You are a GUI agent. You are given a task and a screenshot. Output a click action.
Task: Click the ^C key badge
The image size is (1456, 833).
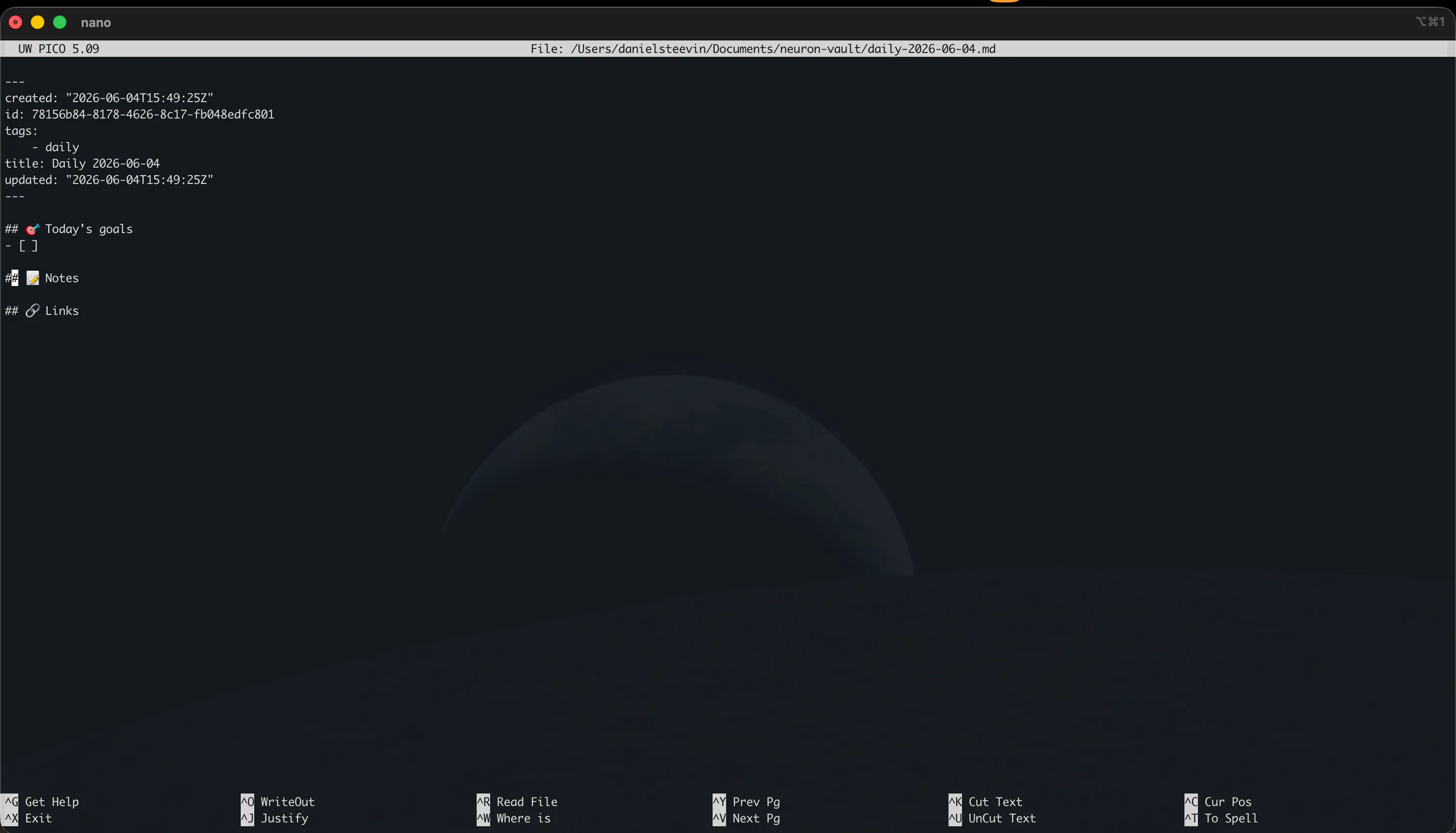(x=1191, y=802)
